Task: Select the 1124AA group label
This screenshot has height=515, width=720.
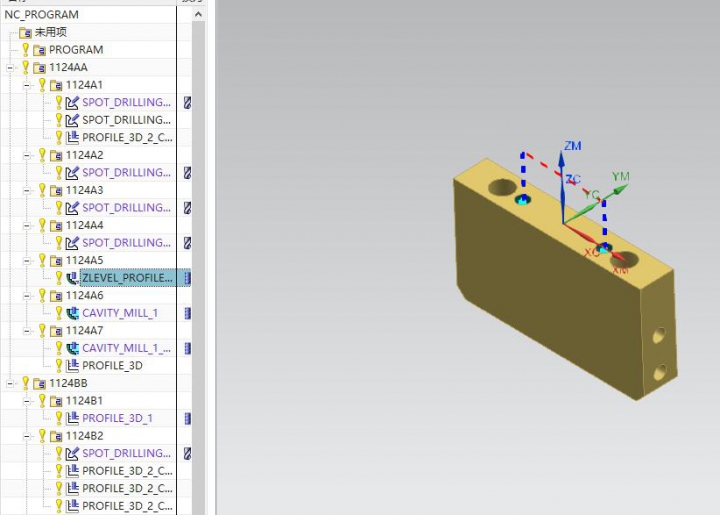Action: [x=68, y=67]
